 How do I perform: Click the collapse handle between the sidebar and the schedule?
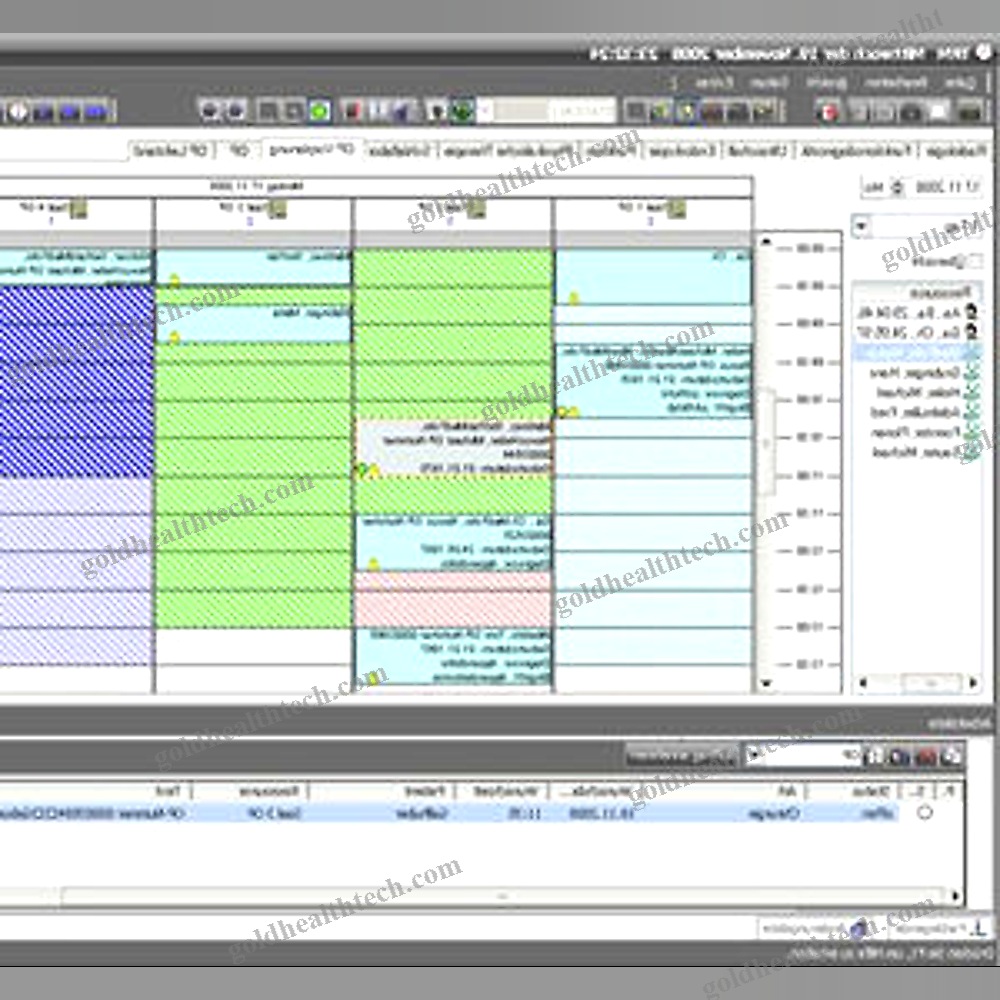[768, 443]
